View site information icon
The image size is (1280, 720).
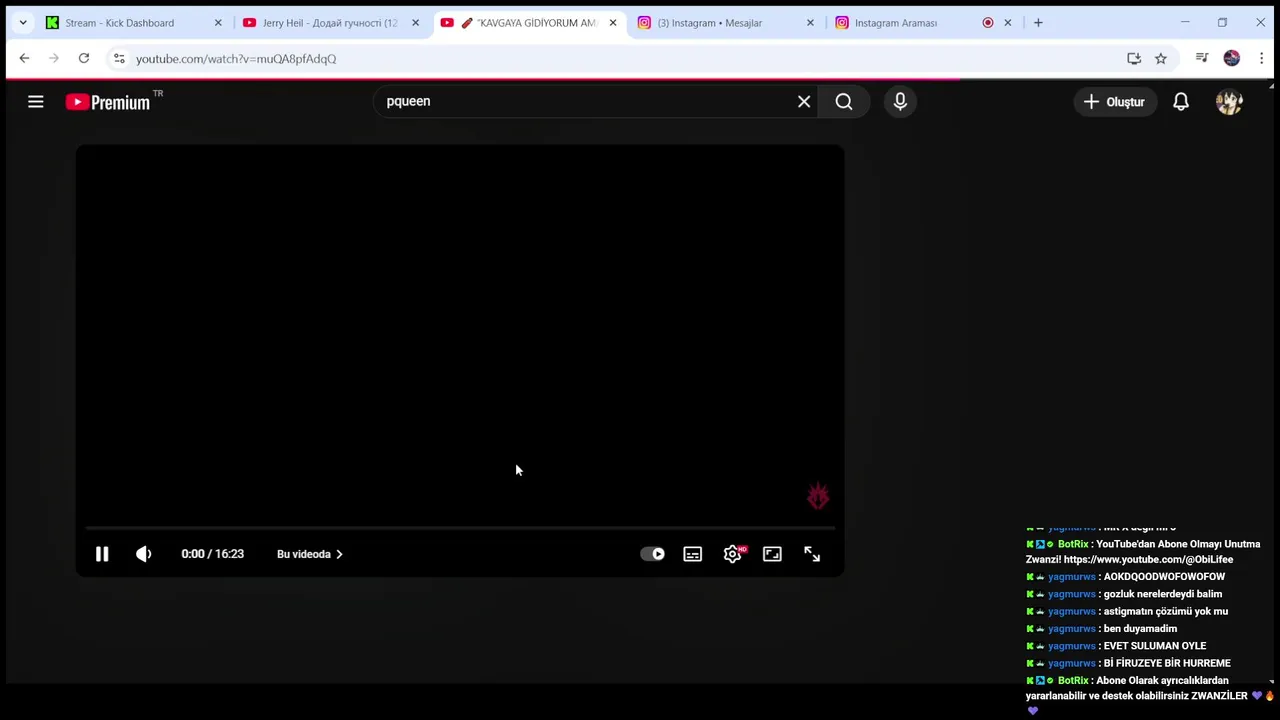[119, 59]
